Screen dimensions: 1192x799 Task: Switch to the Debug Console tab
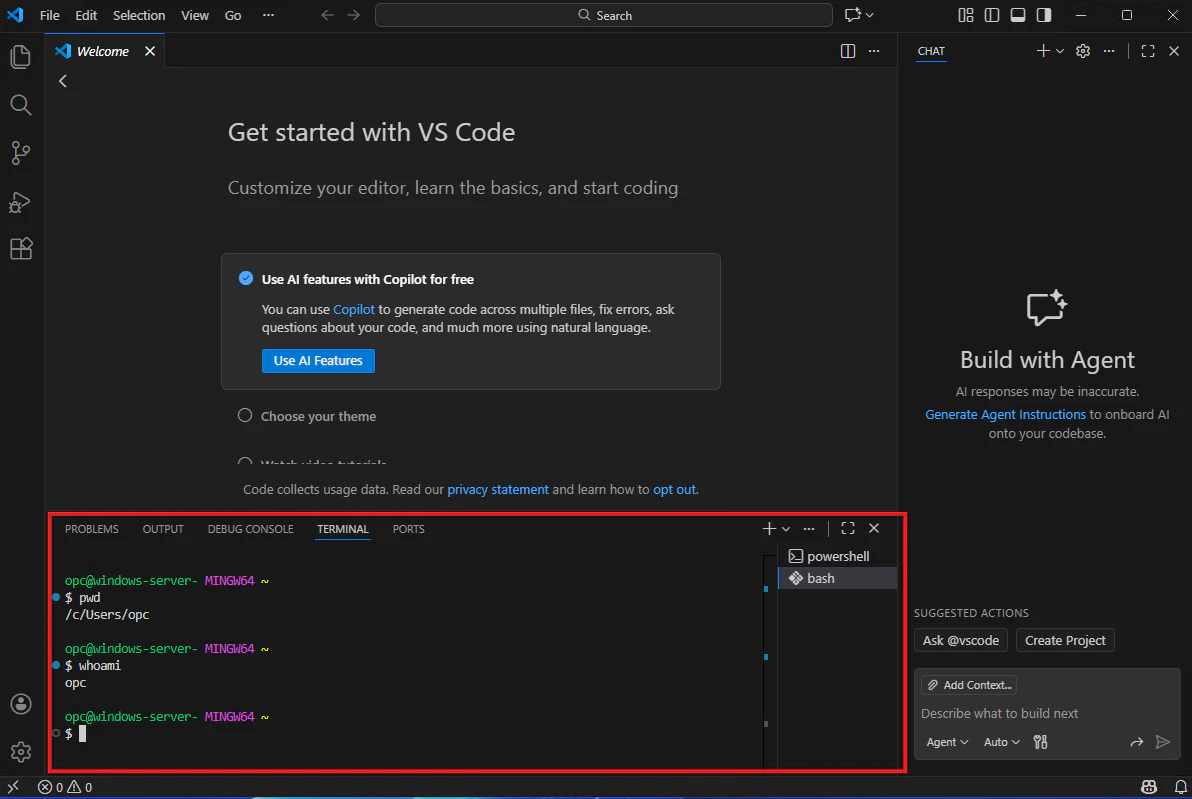pyautogui.click(x=250, y=529)
